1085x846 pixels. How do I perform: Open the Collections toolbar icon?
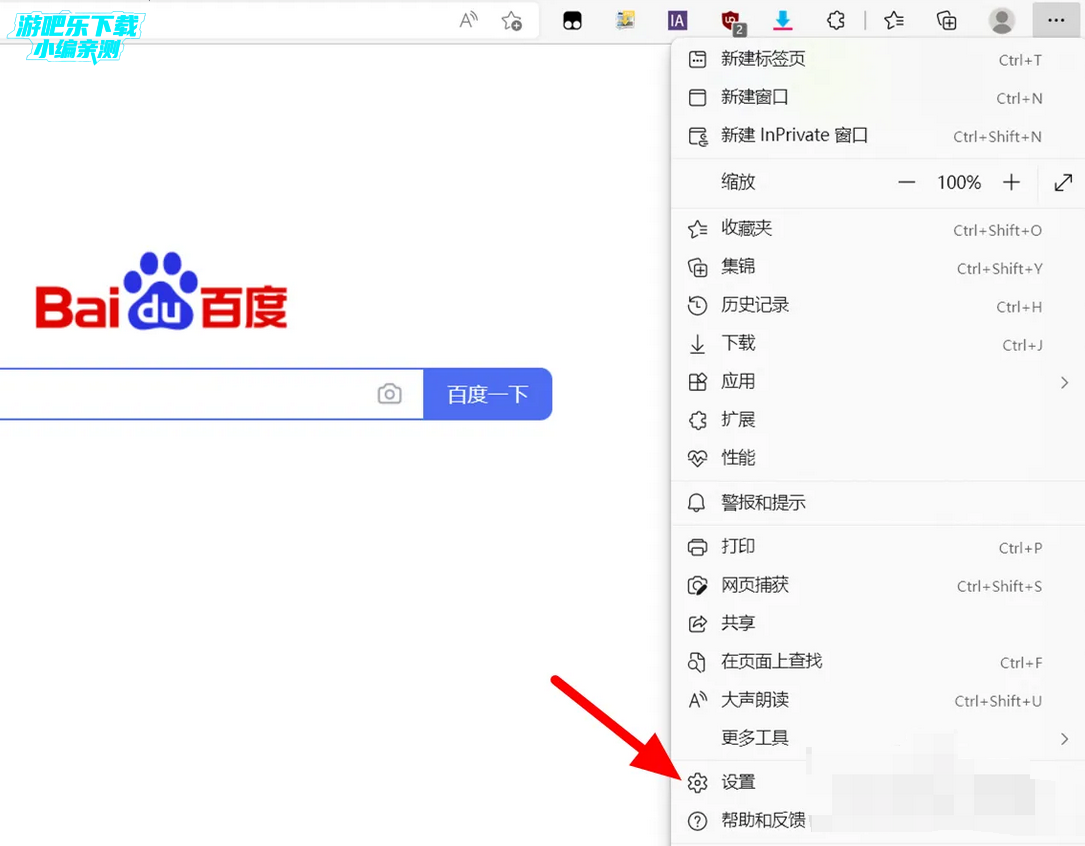(x=946, y=20)
